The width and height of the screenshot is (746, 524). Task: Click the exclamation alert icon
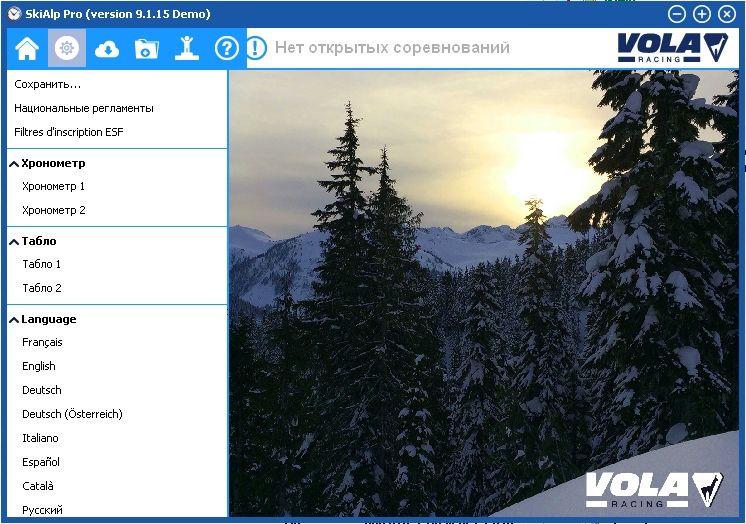click(x=256, y=48)
